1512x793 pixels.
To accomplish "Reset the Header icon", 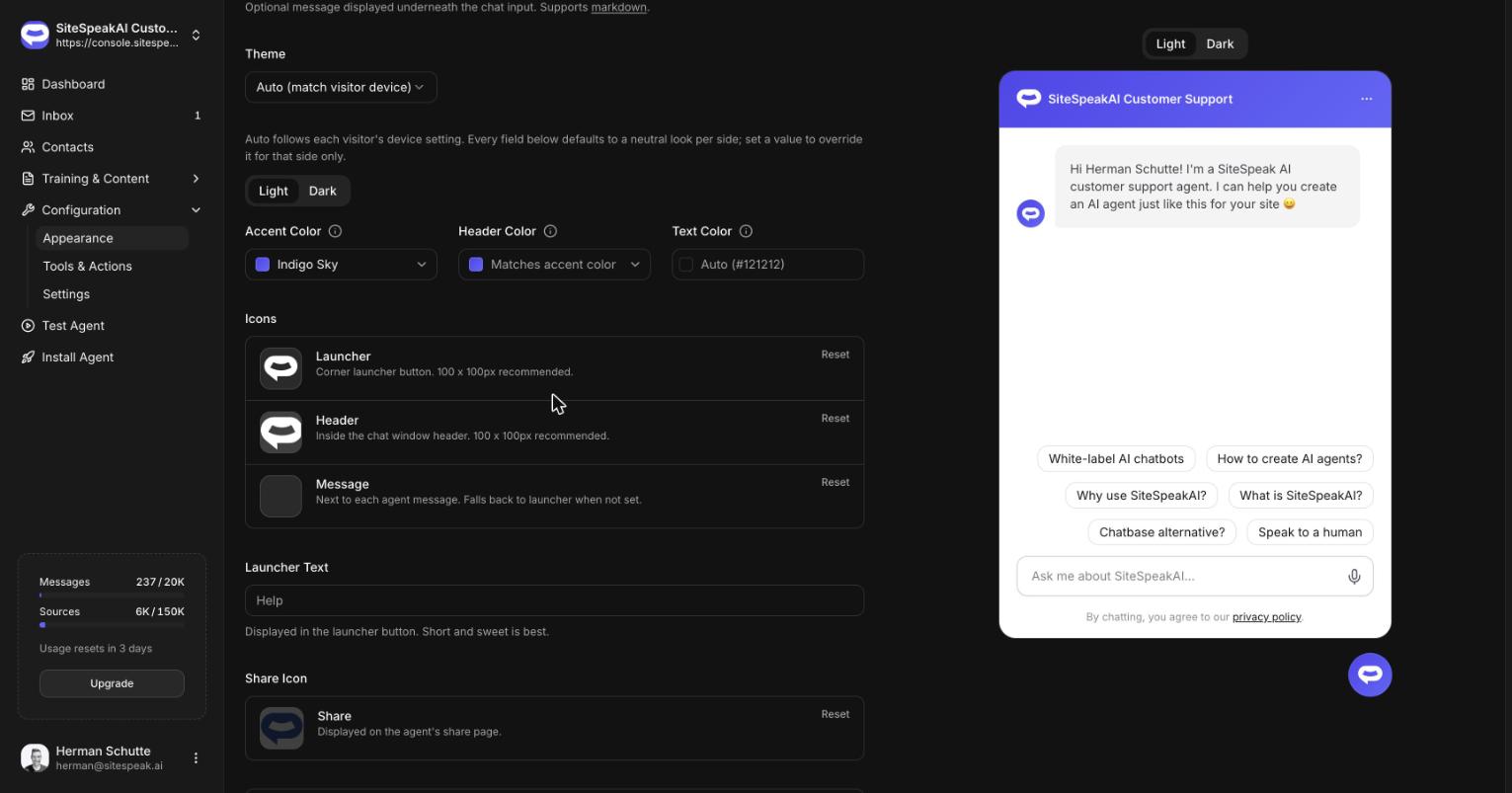I will coord(835,419).
